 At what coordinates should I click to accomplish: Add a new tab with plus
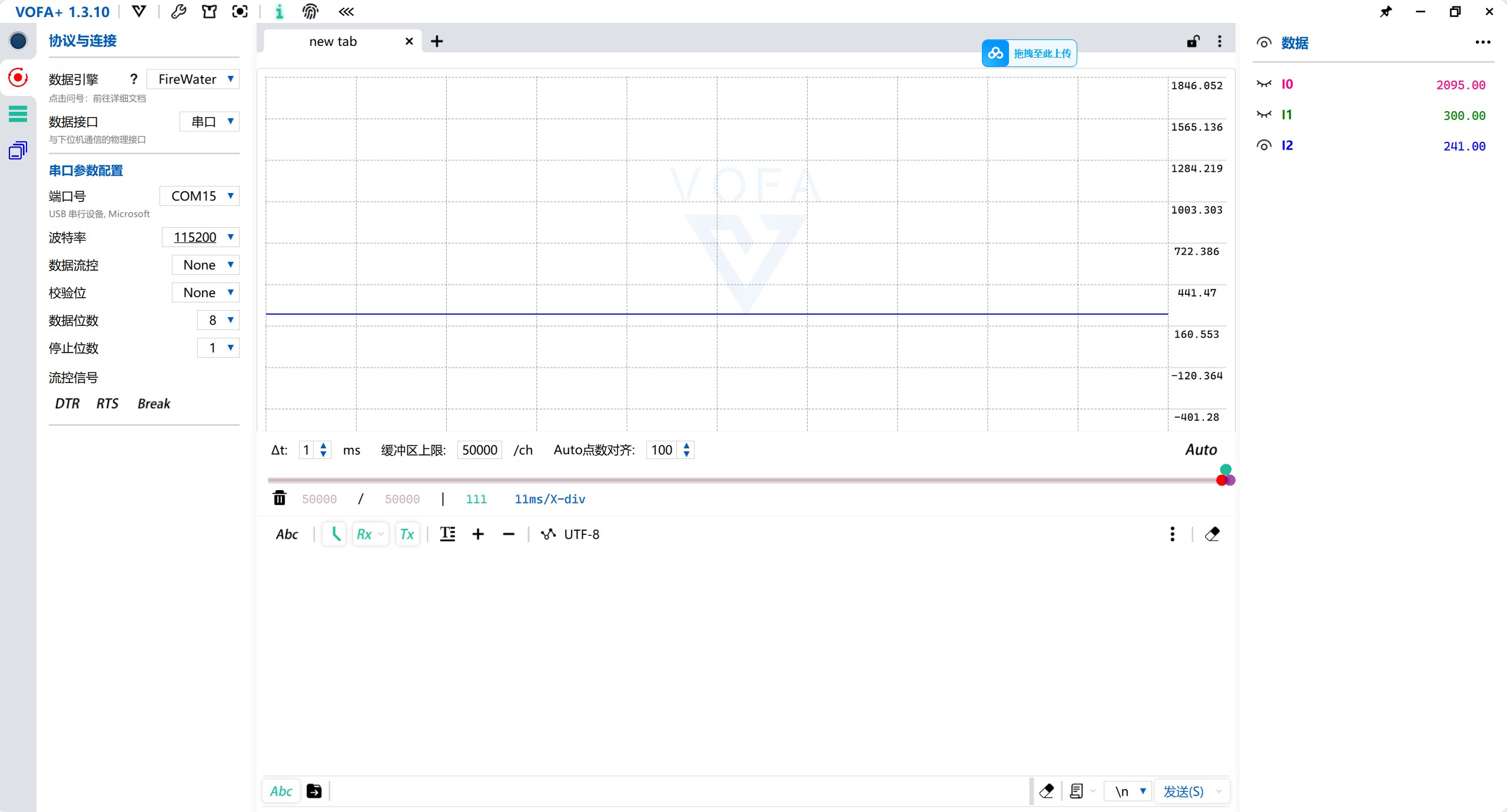pyautogui.click(x=437, y=41)
